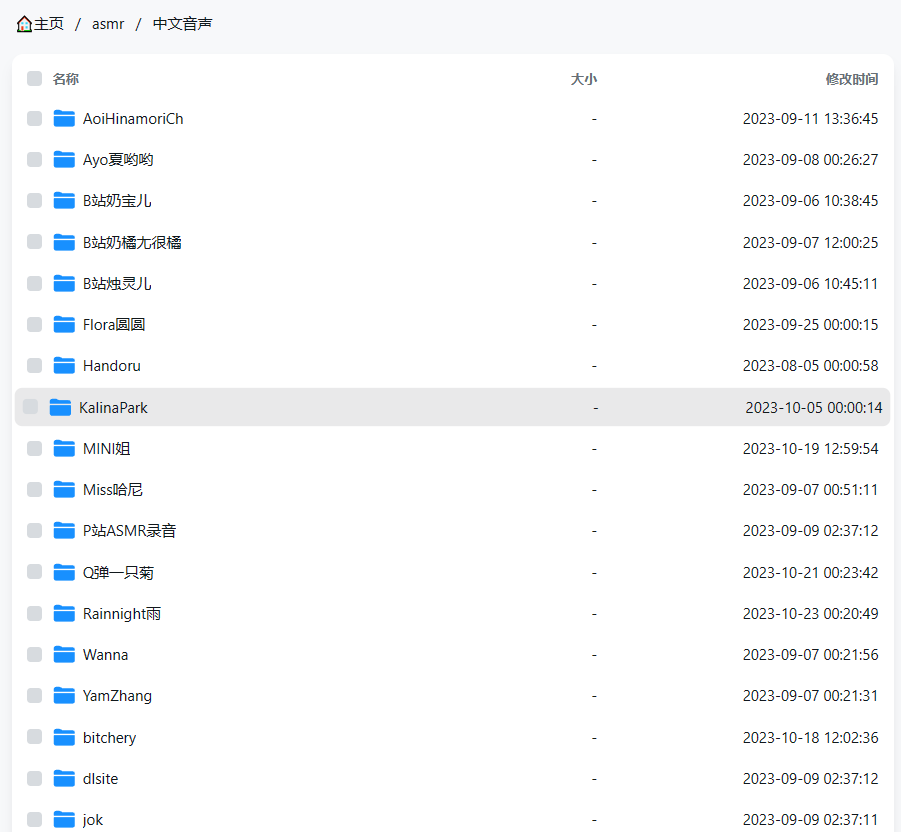Select the checkbox for MINI姐 folder
The width and height of the screenshot is (901, 832).
tap(35, 449)
